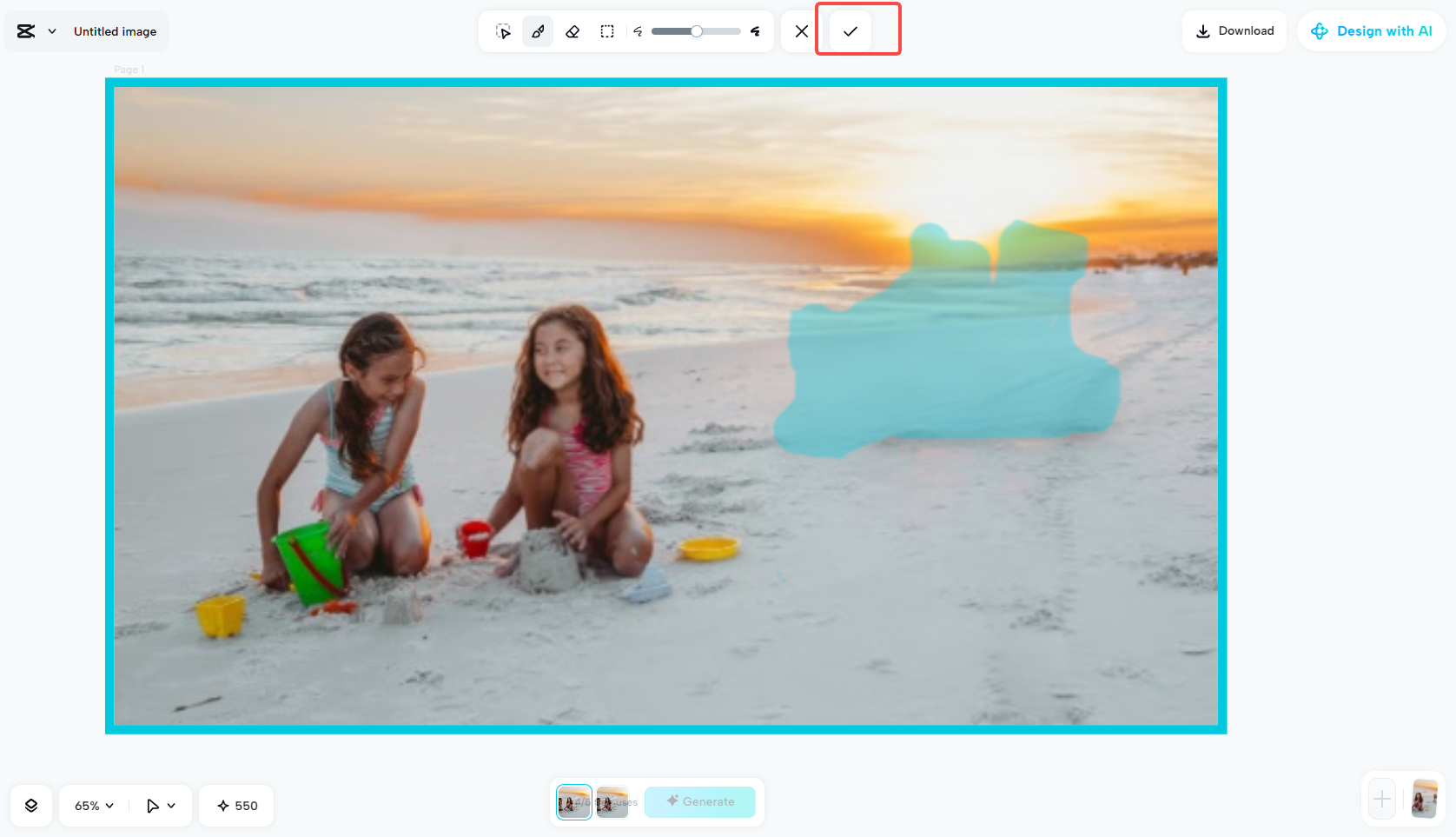Download the image
The width and height of the screenshot is (1456, 837).
click(x=1234, y=31)
